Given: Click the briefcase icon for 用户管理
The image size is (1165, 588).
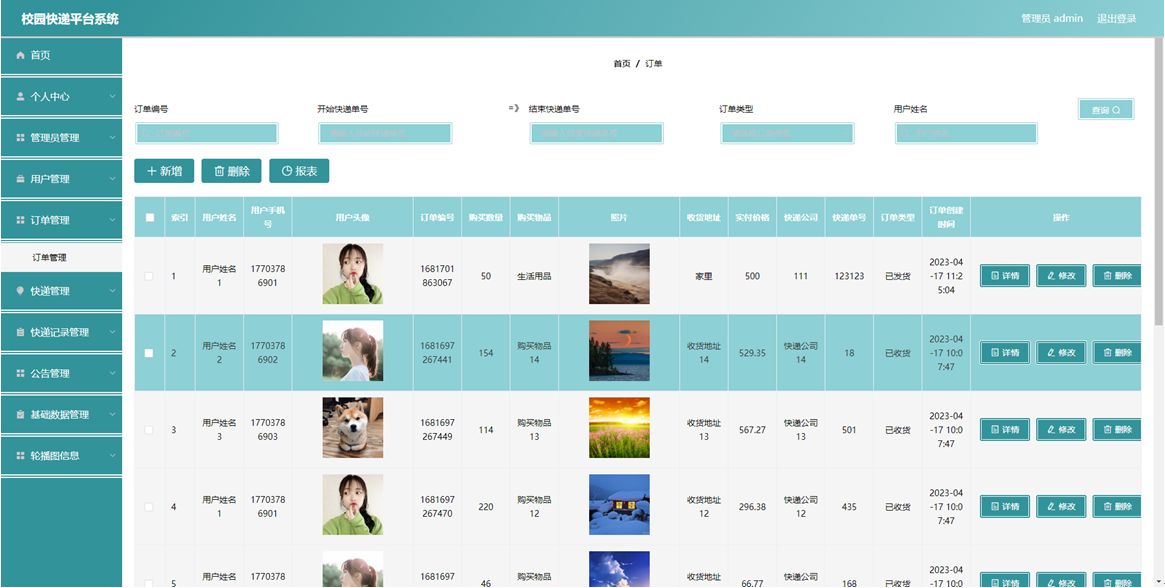Looking at the screenshot, I should click(x=20, y=179).
